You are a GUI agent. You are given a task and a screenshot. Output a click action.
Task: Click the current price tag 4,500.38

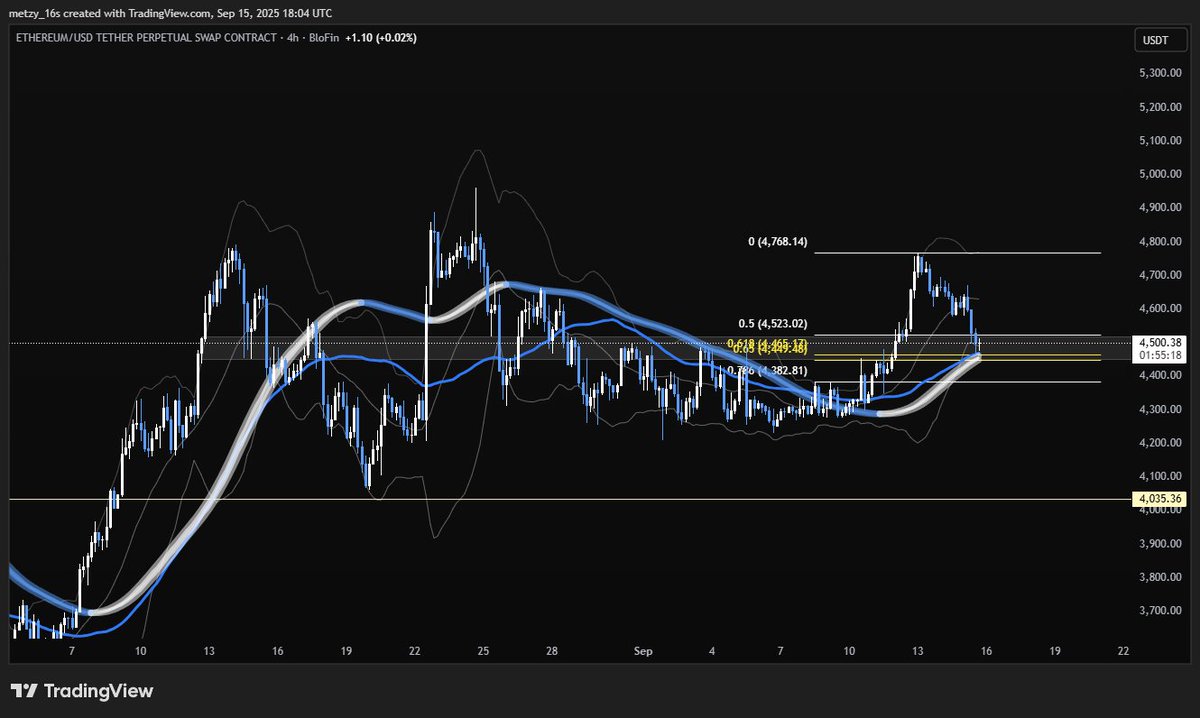coord(1160,342)
